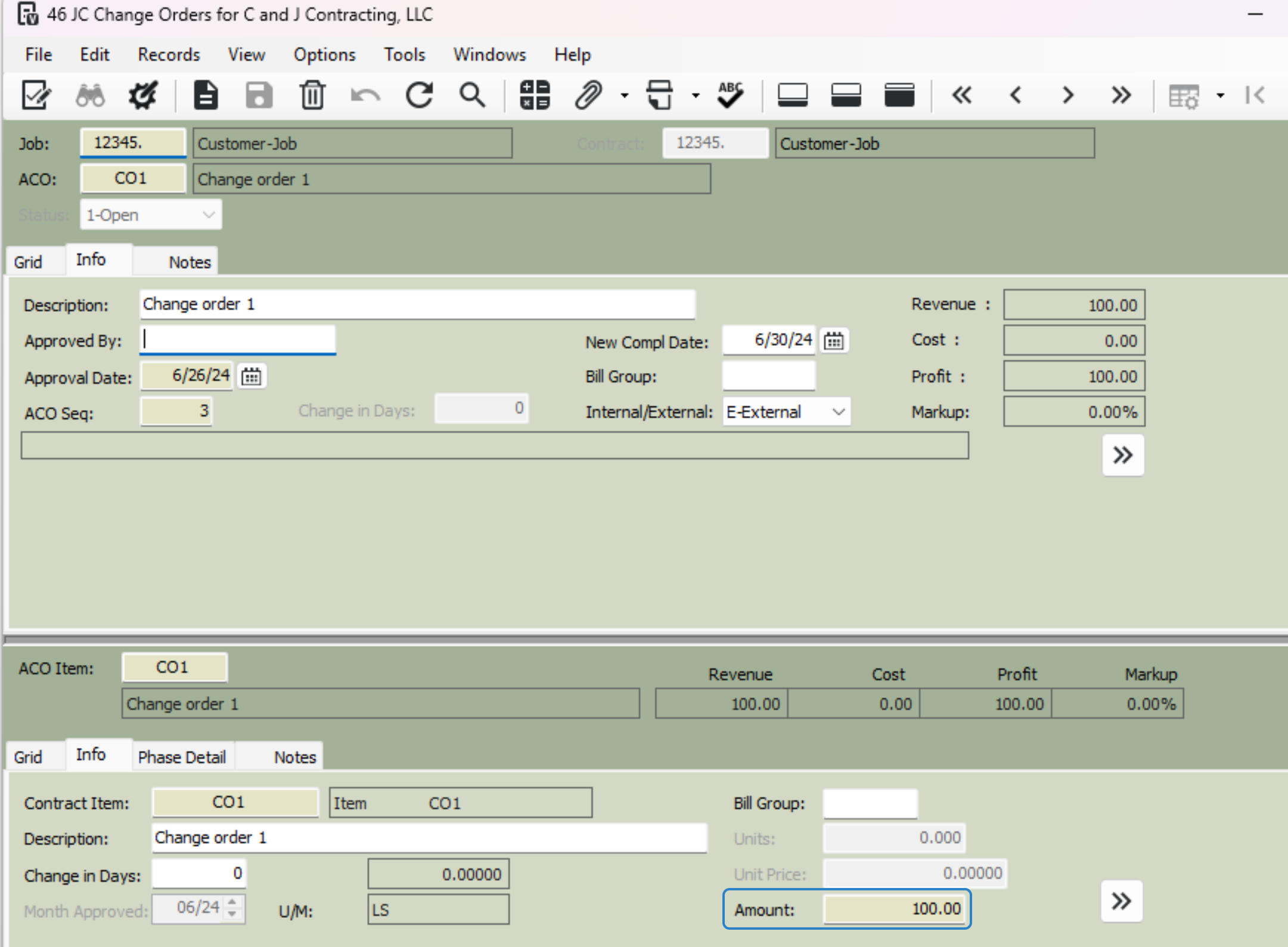The width and height of the screenshot is (1288, 947).
Task: Click the paperclip attachments icon
Action: 588,95
